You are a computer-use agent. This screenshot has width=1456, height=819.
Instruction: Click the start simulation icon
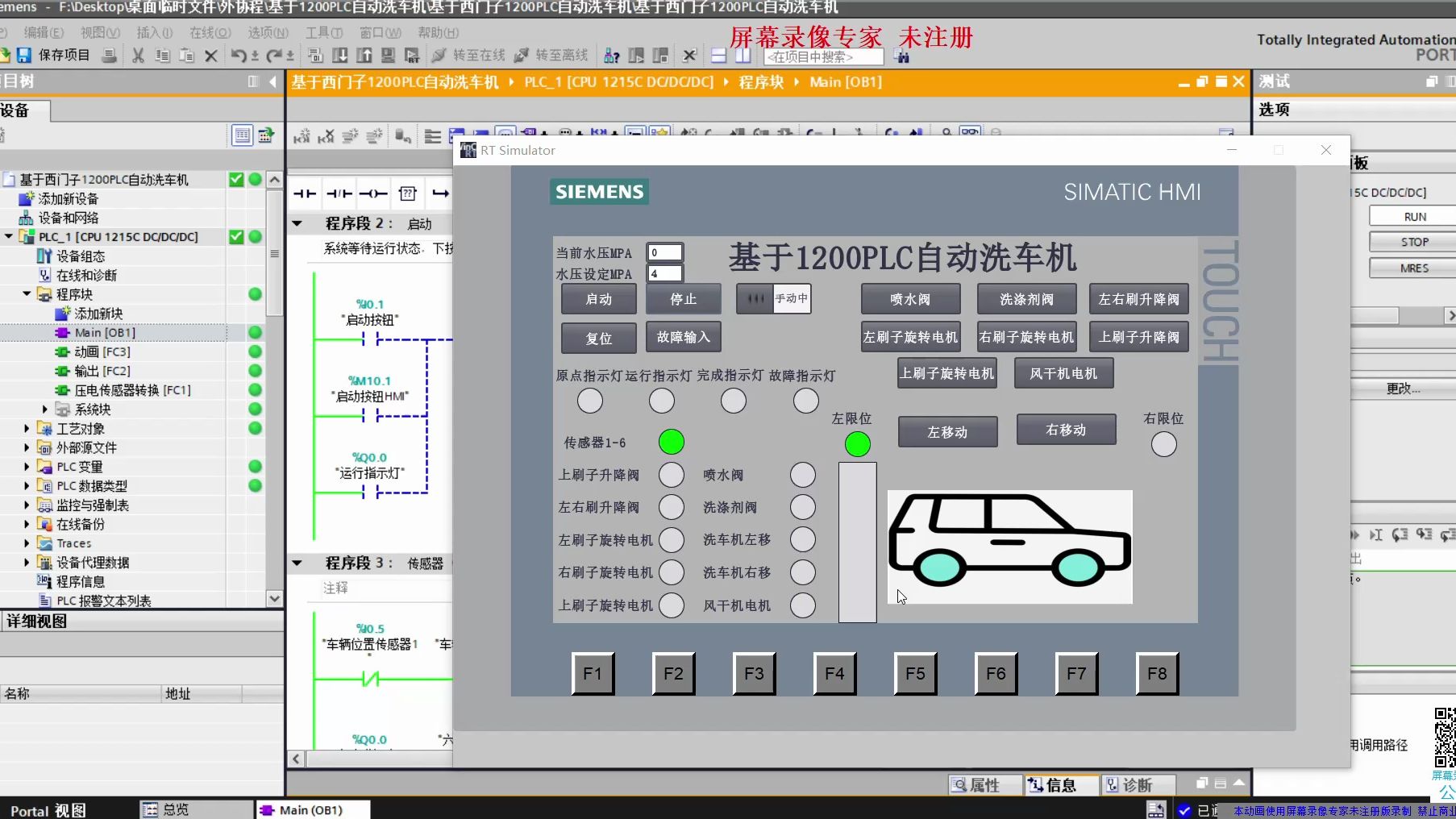coord(388,56)
